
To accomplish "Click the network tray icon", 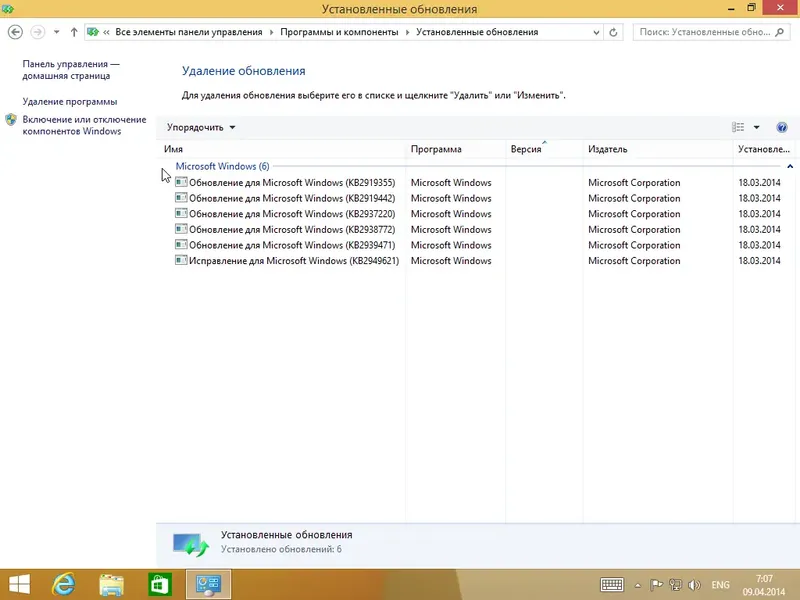I will (x=676, y=585).
